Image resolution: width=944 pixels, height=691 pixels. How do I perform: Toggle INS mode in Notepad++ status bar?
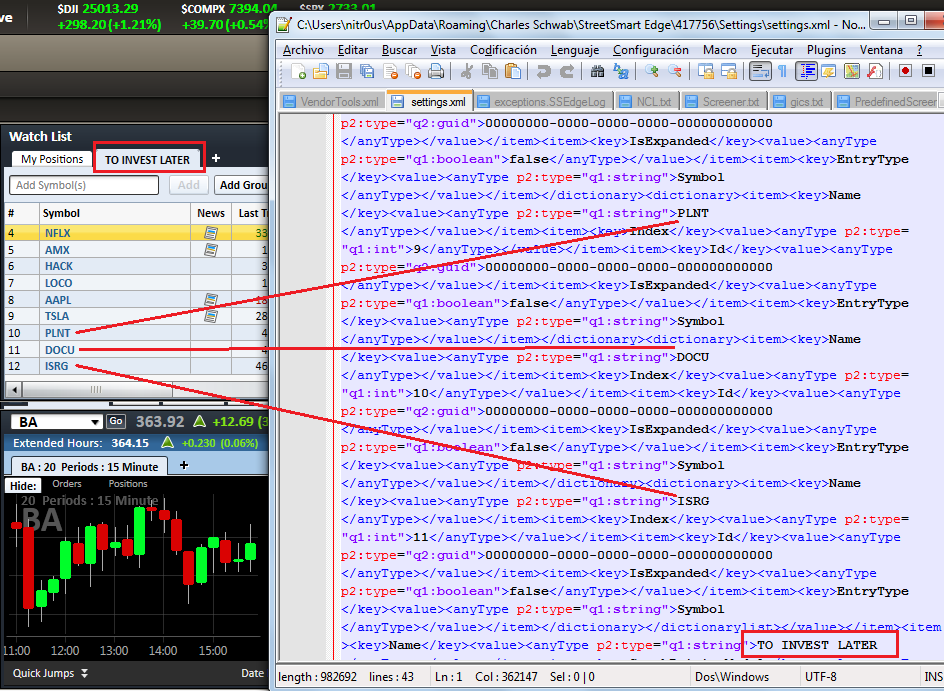(x=933, y=677)
